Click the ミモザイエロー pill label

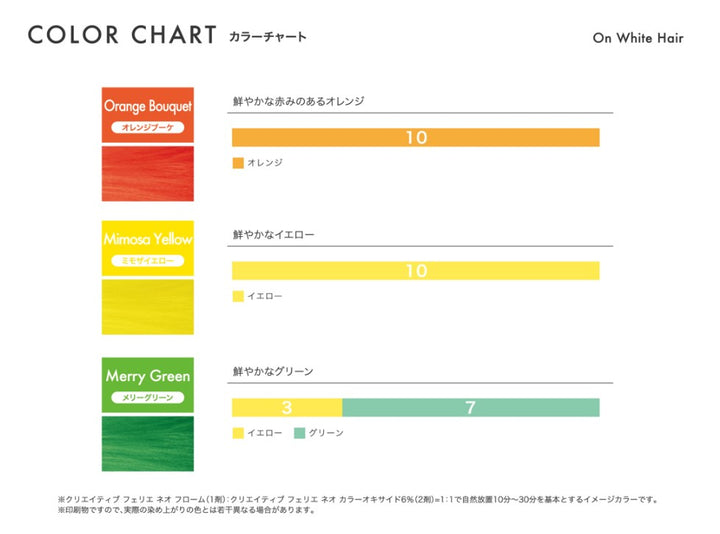coord(147,261)
